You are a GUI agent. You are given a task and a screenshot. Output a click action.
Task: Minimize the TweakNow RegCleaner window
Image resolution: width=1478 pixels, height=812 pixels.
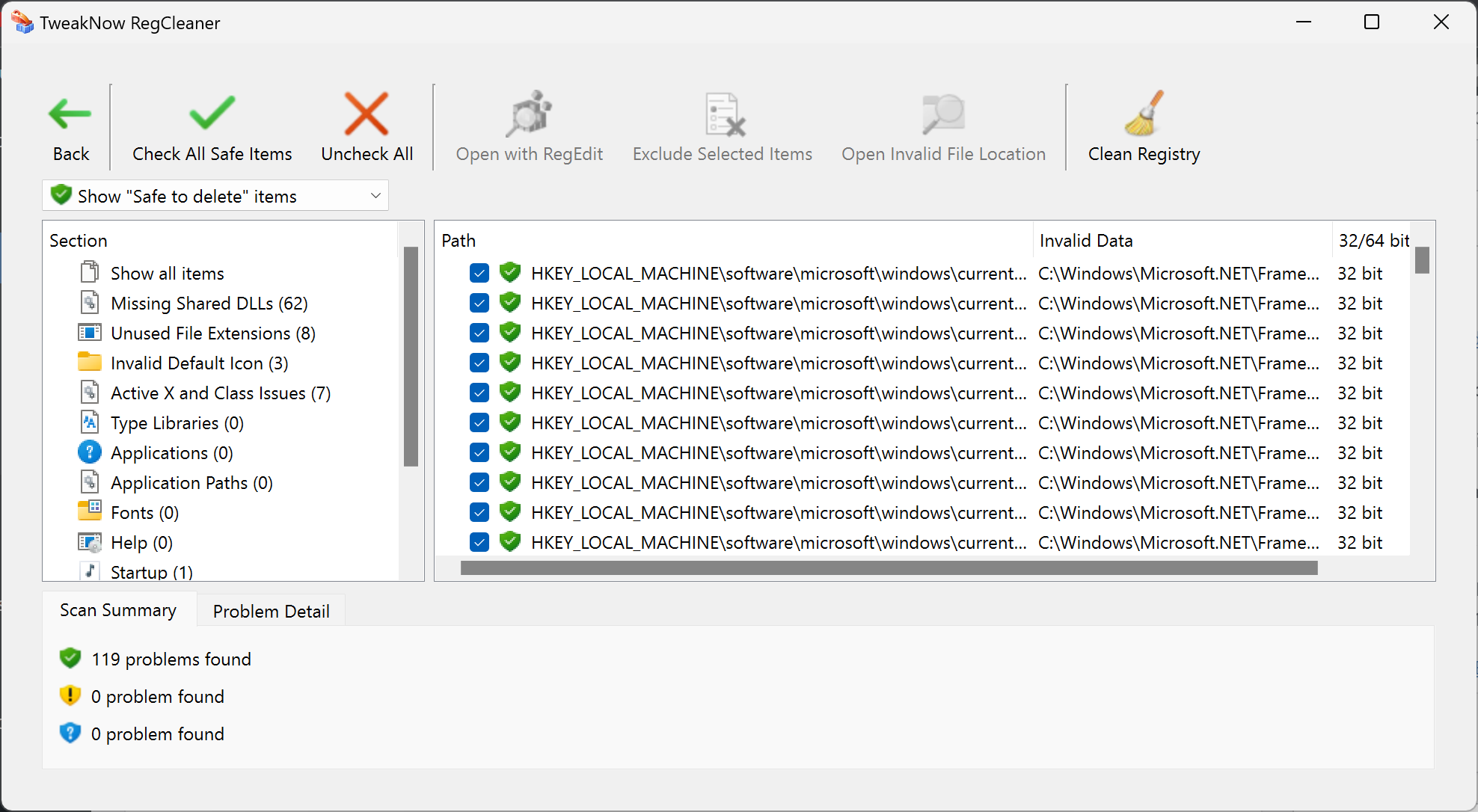[x=1304, y=22]
